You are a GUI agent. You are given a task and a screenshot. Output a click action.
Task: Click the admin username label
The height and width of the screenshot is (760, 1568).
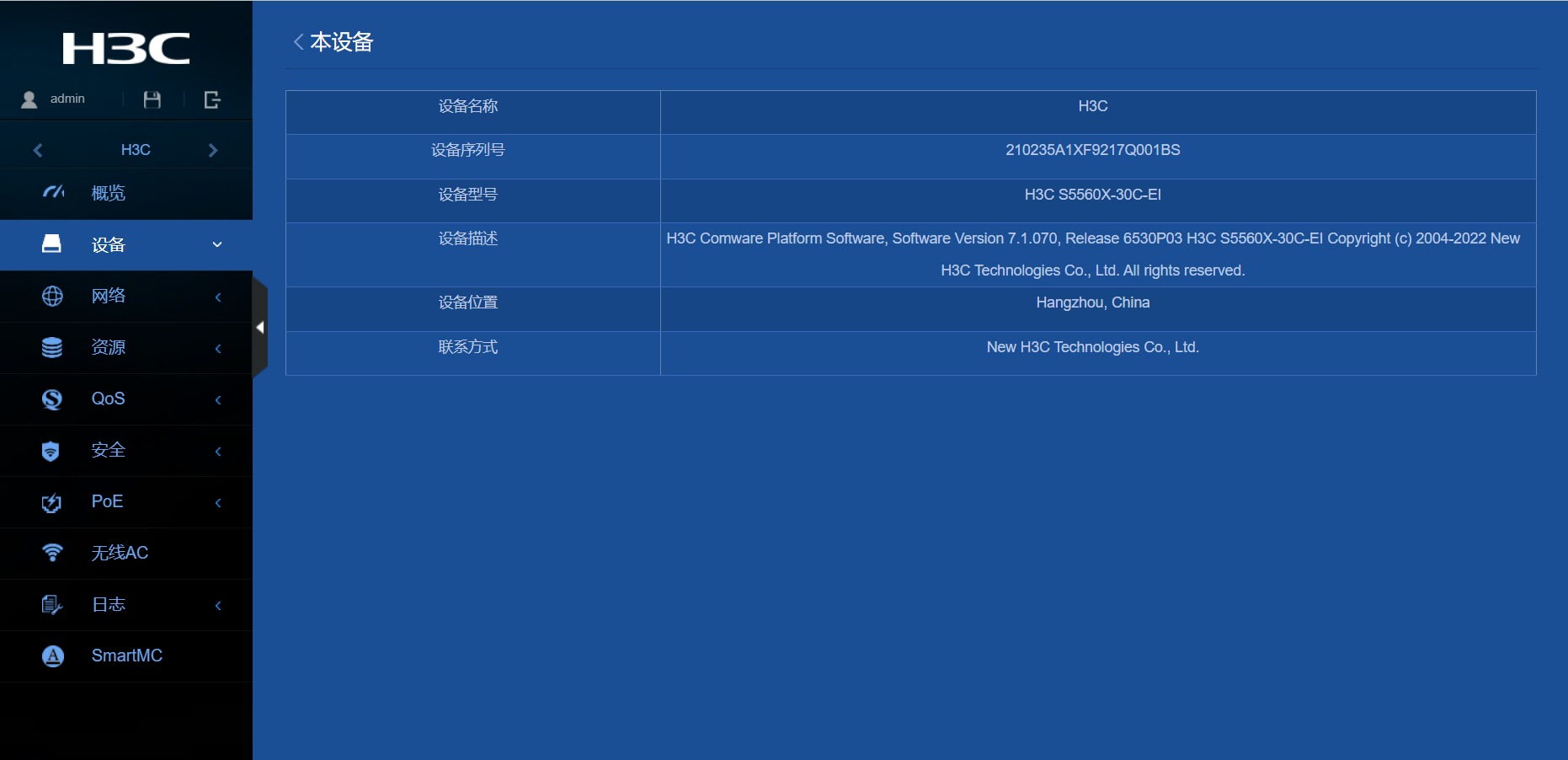point(67,99)
